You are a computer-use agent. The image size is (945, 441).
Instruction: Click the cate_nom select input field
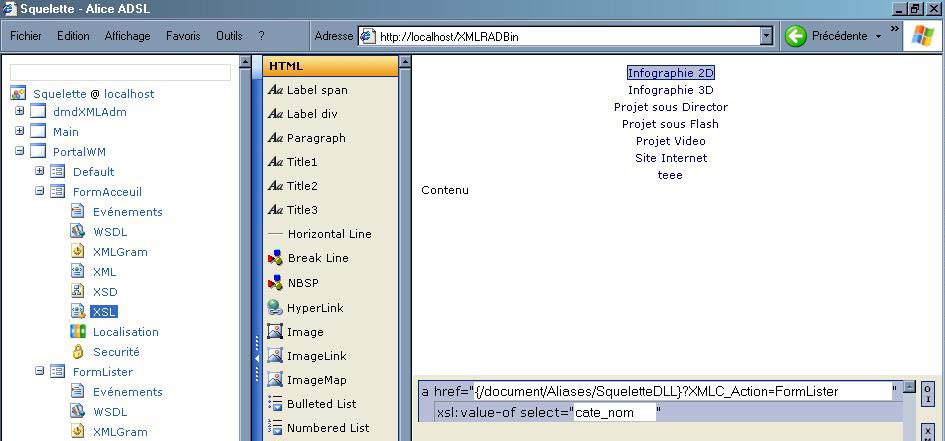(613, 412)
